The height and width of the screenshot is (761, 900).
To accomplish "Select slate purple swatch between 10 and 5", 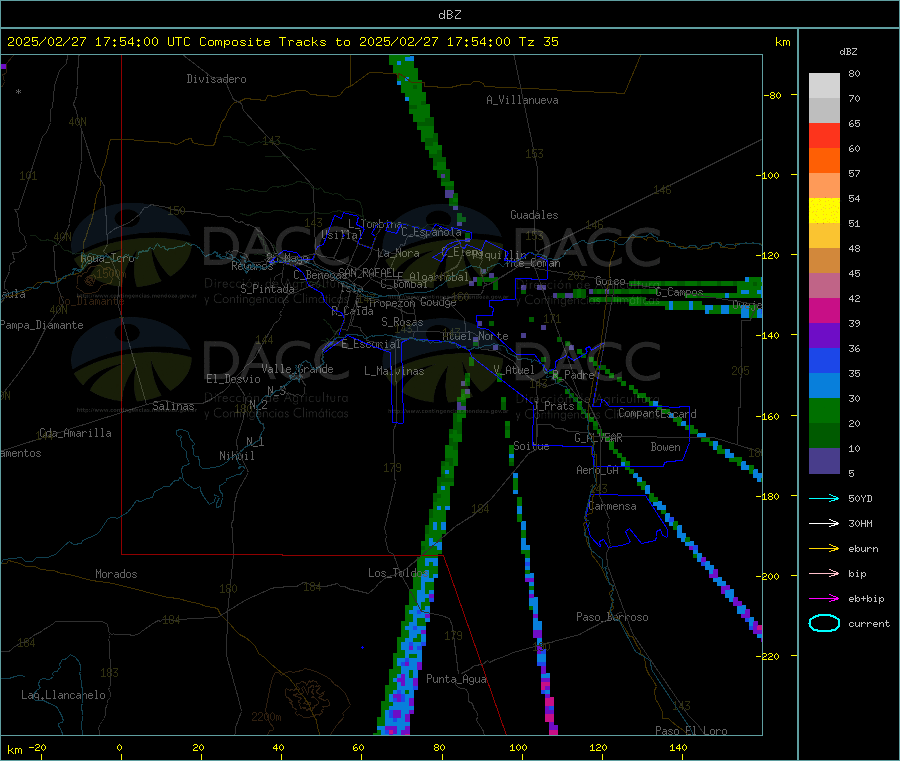I will point(824,460).
